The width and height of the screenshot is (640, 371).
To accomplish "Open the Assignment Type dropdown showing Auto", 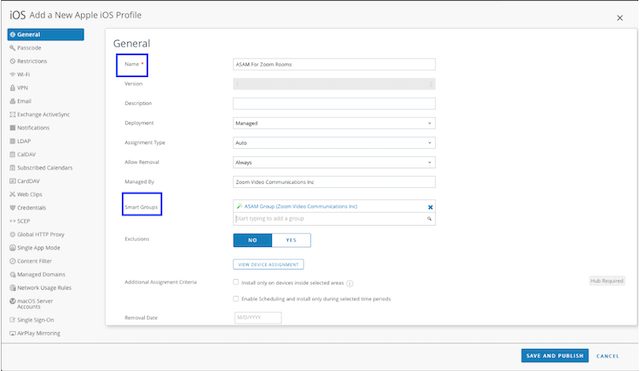I will coord(334,143).
